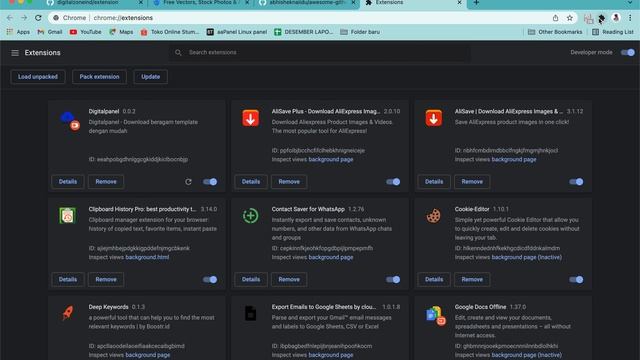Remove Contact Saver for WhatsApp
Image resolution: width=640 pixels, height=360 pixels.
point(289,280)
